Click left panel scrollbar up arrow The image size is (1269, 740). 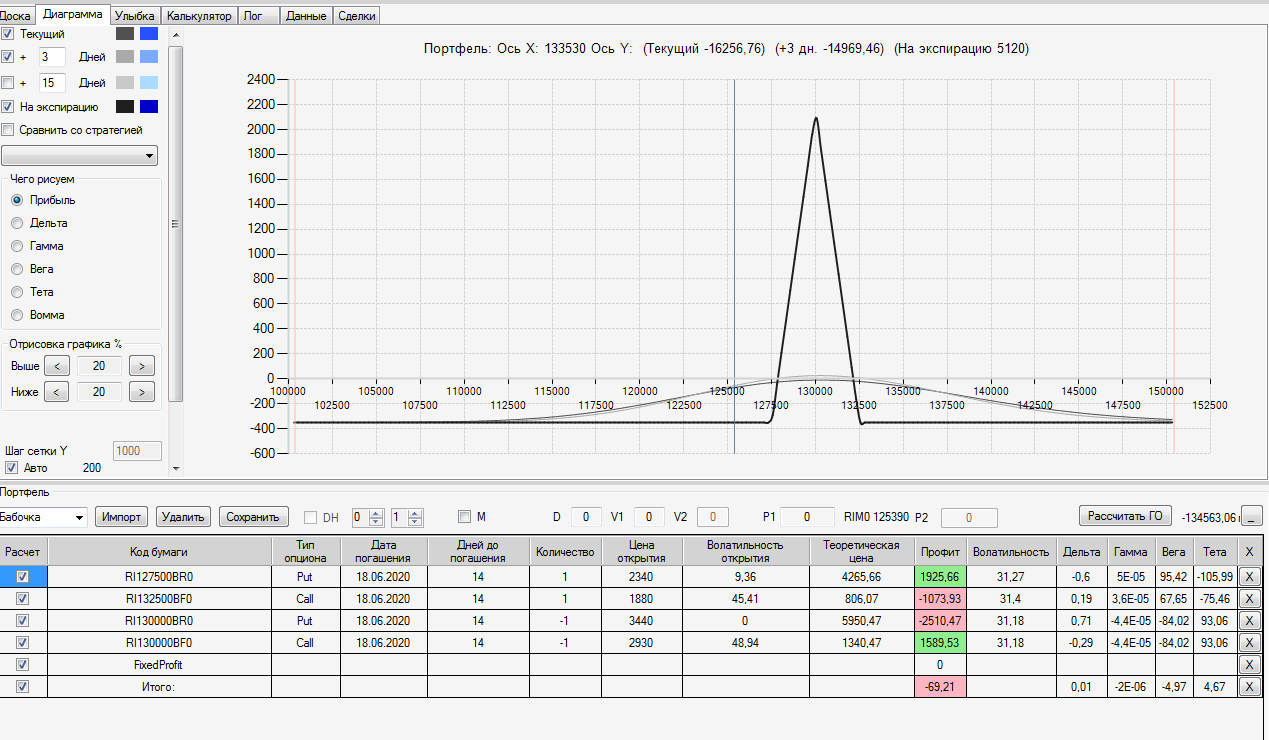176,34
